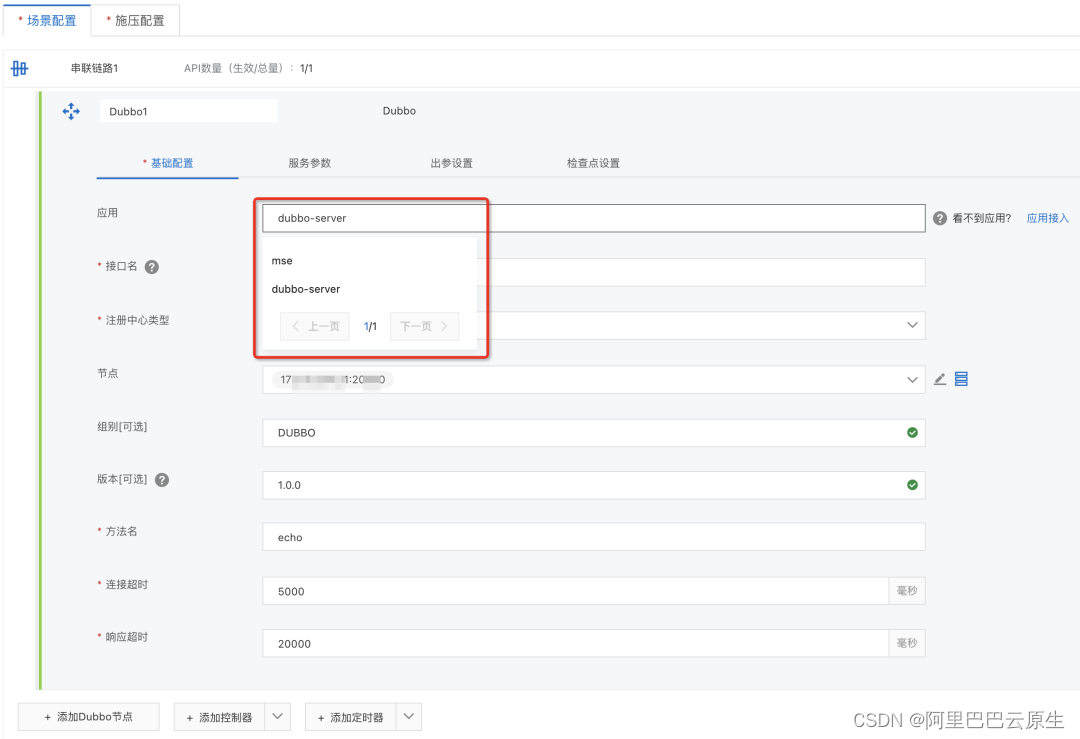Image resolution: width=1080 pixels, height=739 pixels.
Task: Click the 应用 input containing dubbo-server
Action: pyautogui.click(x=594, y=218)
